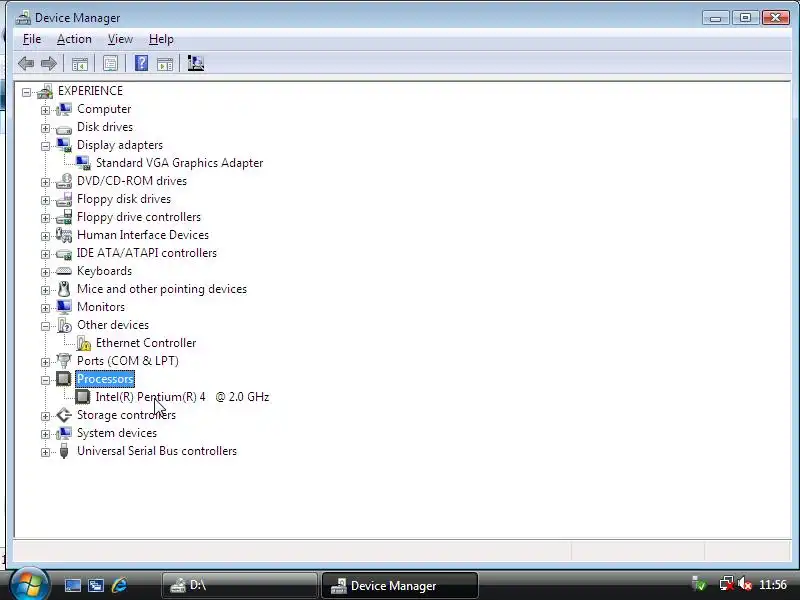Click the Show/Hide Action Pane toolbar icon
The width and height of the screenshot is (800, 600).
pos(165,64)
